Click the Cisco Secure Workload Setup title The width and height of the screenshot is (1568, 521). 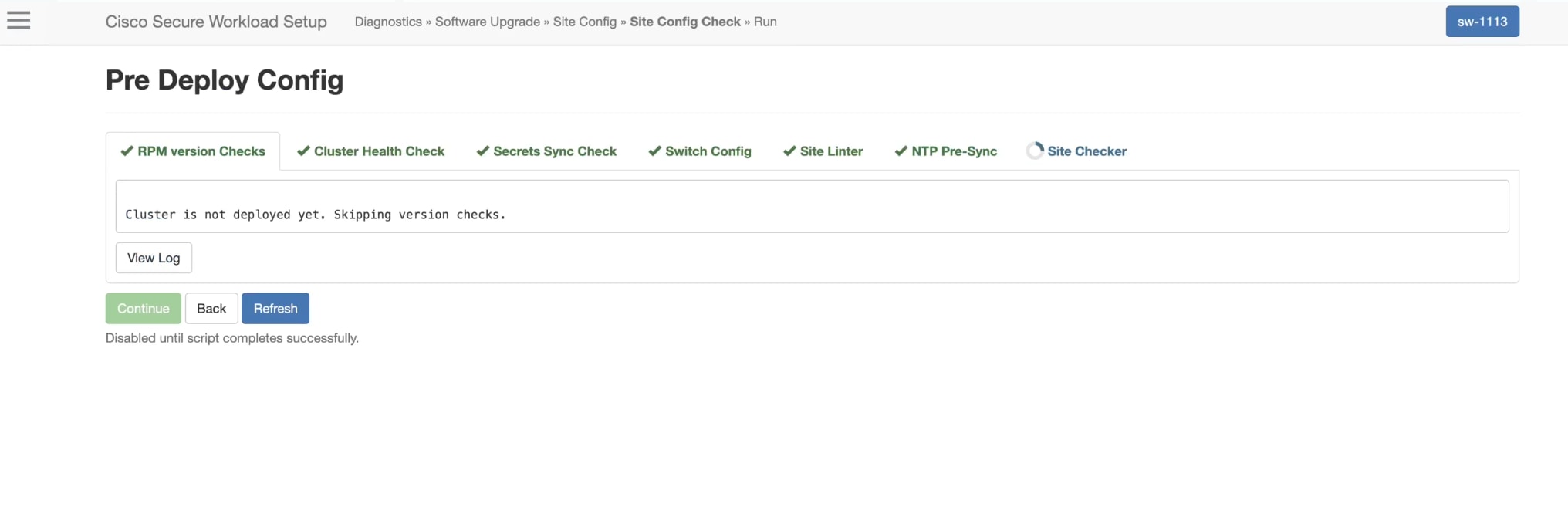216,22
